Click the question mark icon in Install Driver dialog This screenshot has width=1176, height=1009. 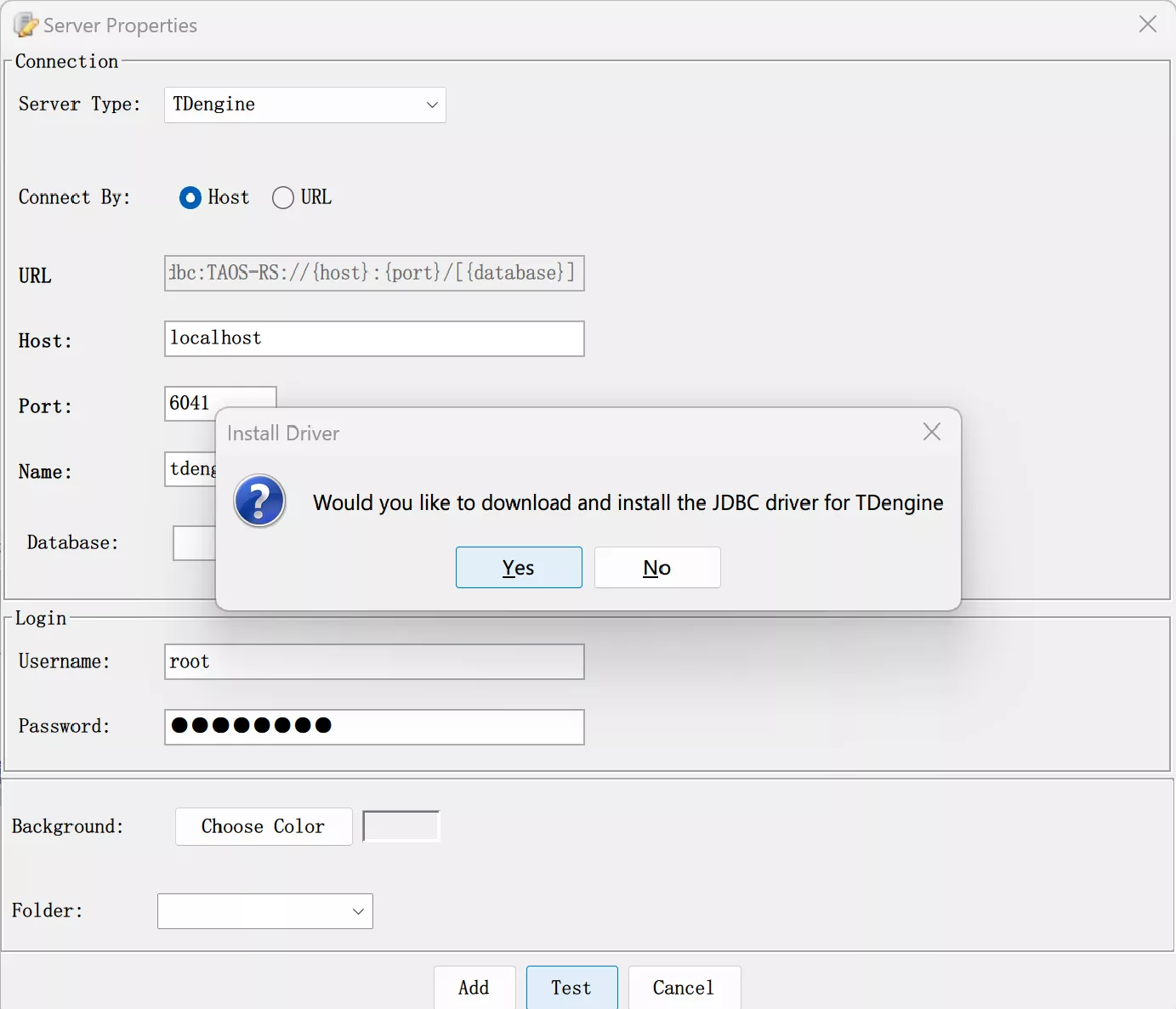pos(258,502)
